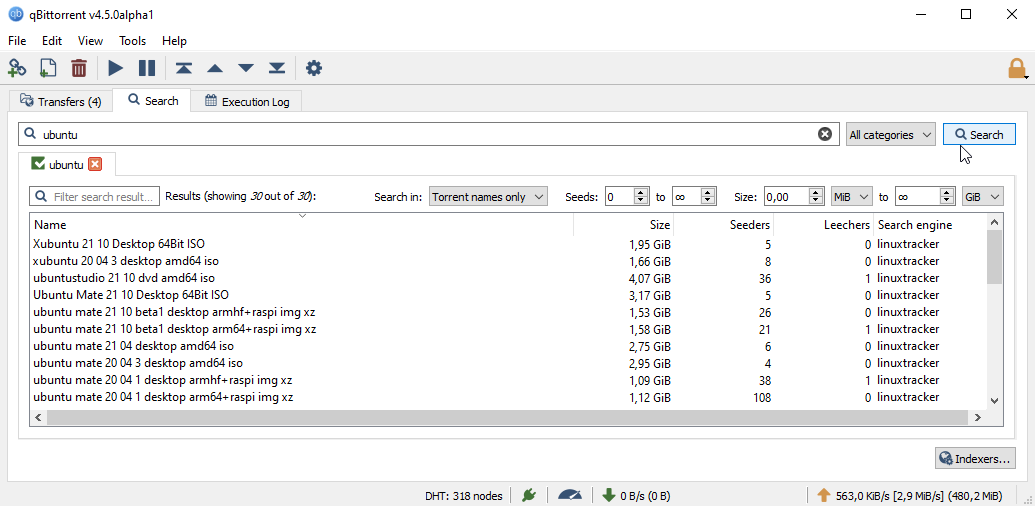Click the Add torrent link icon
Viewport: 1035px width, 506px height.
(17, 68)
